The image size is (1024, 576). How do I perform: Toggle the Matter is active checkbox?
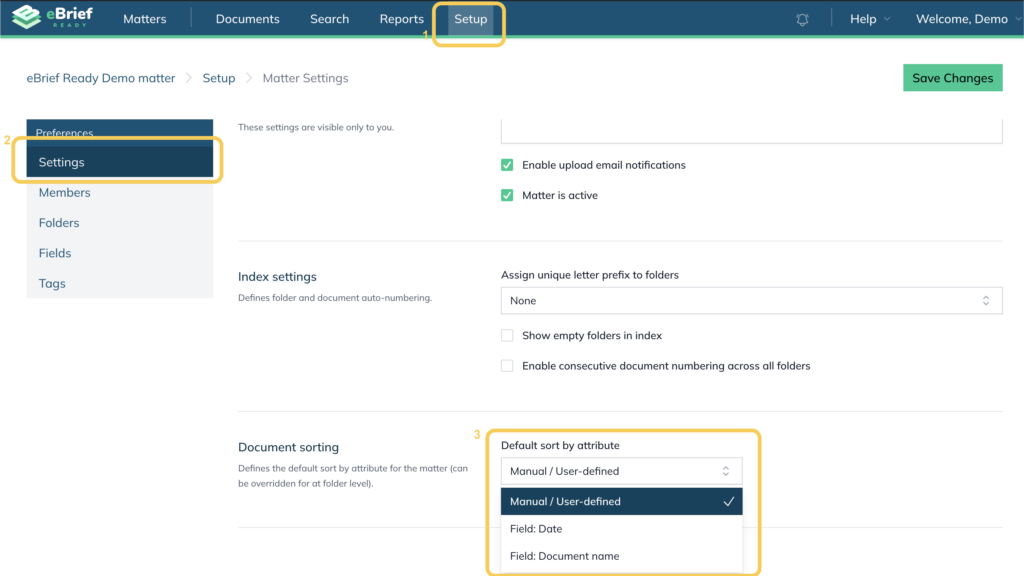[x=507, y=195]
